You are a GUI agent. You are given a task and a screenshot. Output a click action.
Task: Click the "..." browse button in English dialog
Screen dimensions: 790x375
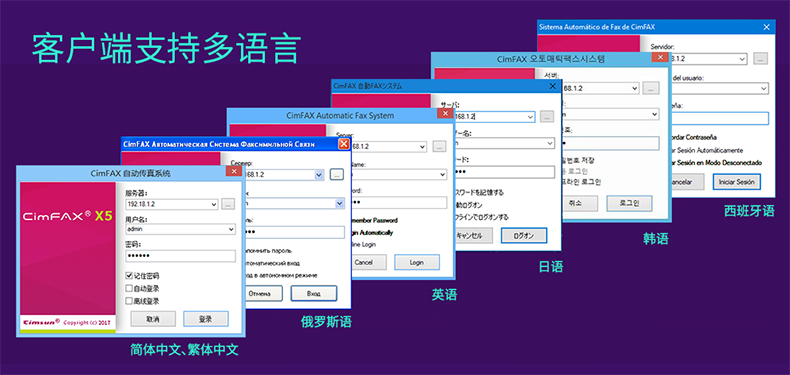pos(439,147)
